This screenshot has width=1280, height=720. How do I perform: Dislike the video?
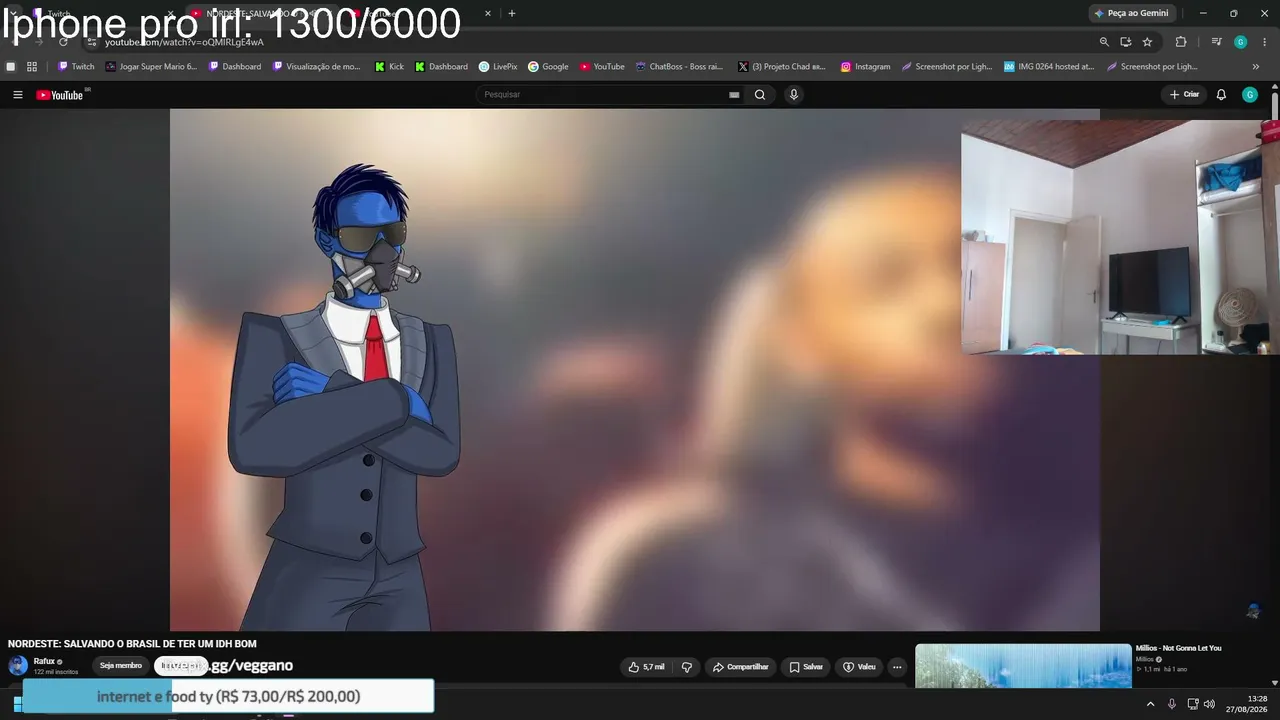687,667
